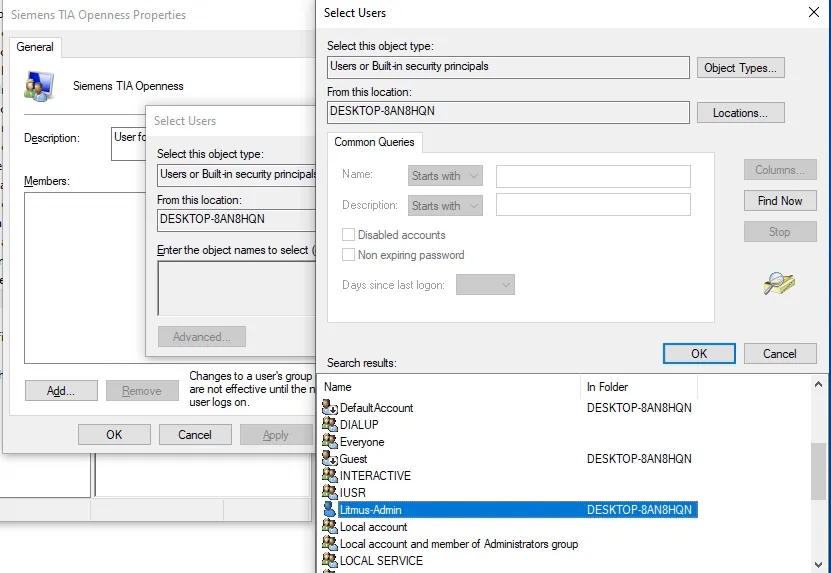The image size is (831, 573).
Task: Sort by the In Folder column header
Action: (x=640, y=387)
